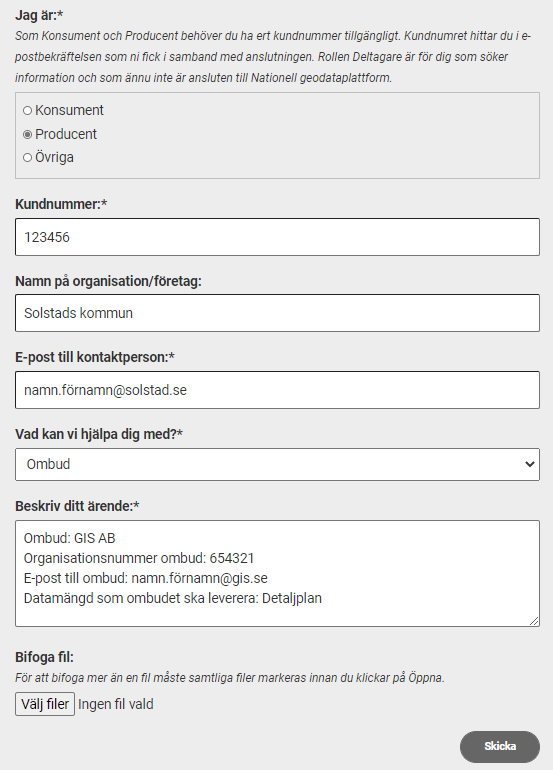Viewport: 553px width, 770px height.
Task: Click the dropdown chevron arrow beside Ombud
Action: [529, 464]
